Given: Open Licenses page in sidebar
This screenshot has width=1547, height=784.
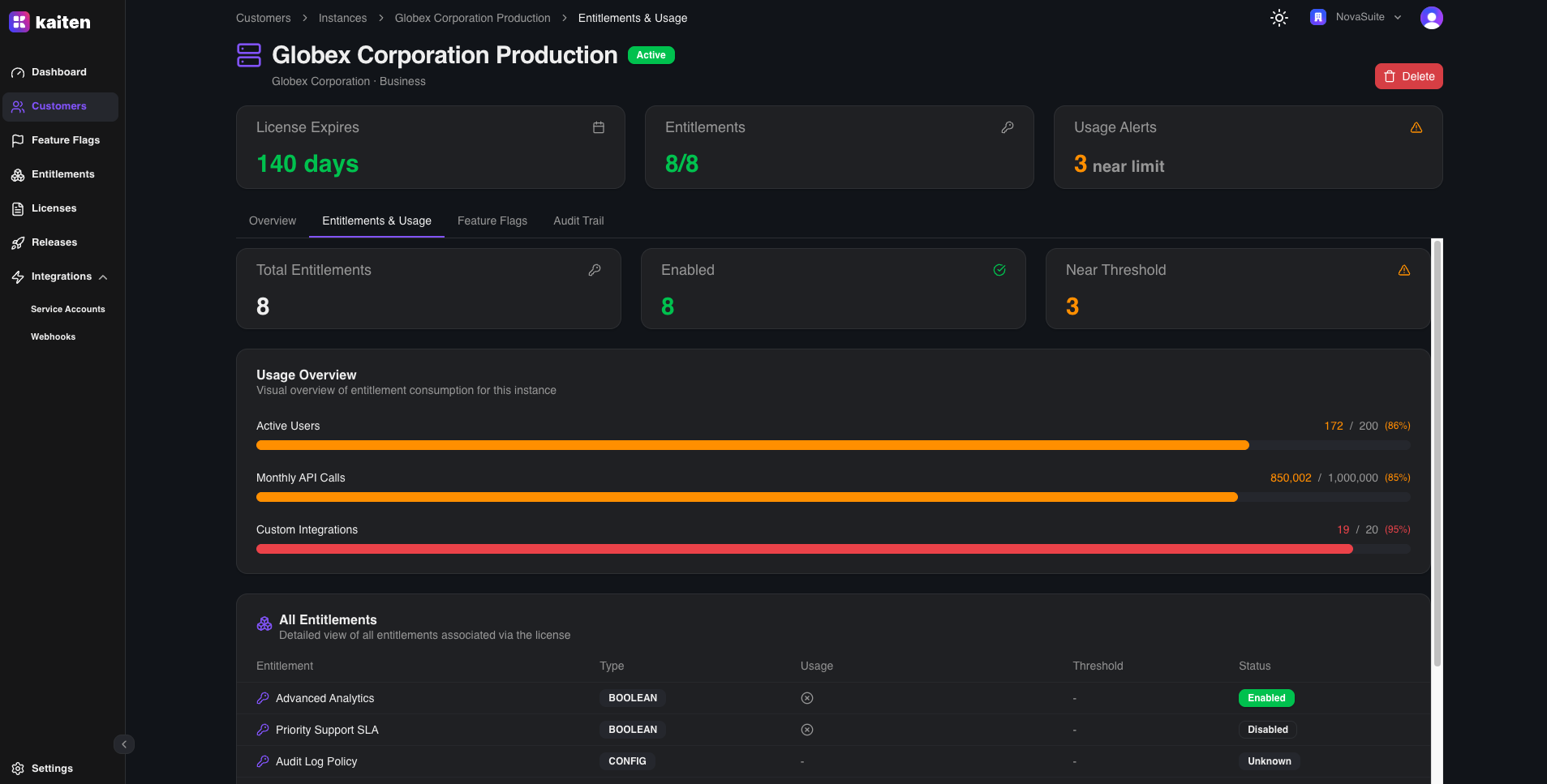Looking at the screenshot, I should tap(54, 208).
